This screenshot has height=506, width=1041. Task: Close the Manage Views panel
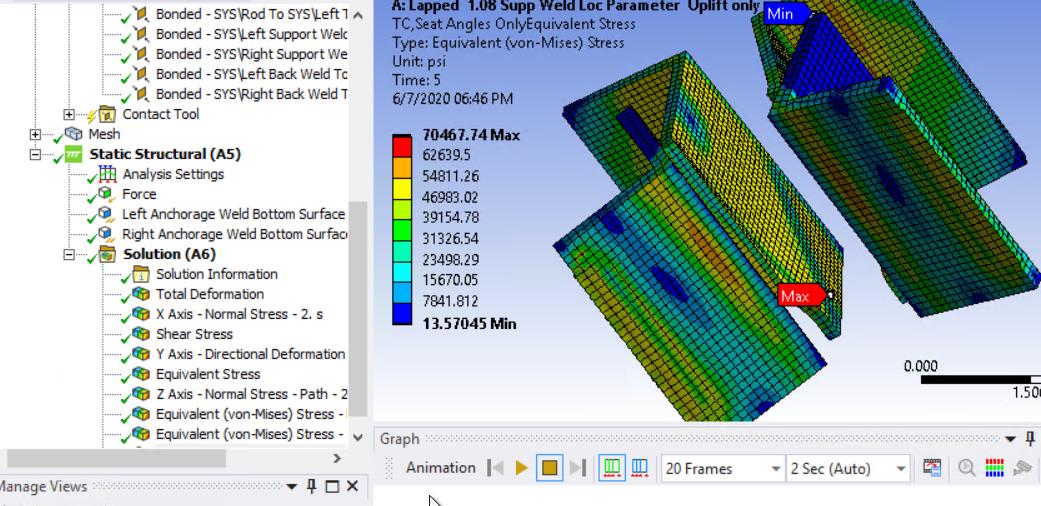pyautogui.click(x=353, y=487)
